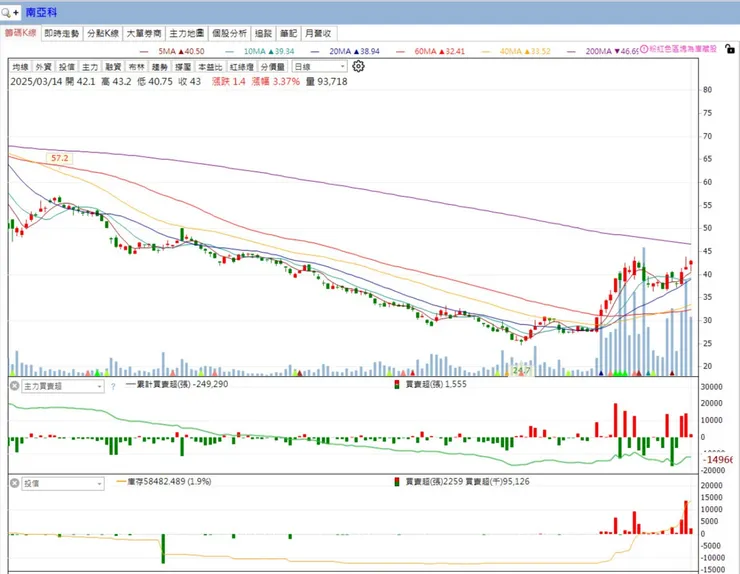Toggle 均線 overlay button

21,67
